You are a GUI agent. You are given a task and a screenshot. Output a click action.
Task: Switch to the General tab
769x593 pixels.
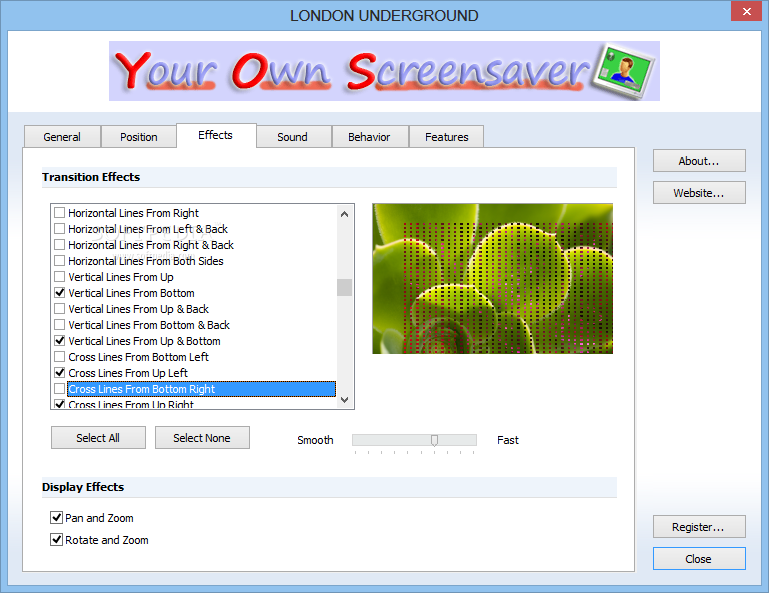62,137
